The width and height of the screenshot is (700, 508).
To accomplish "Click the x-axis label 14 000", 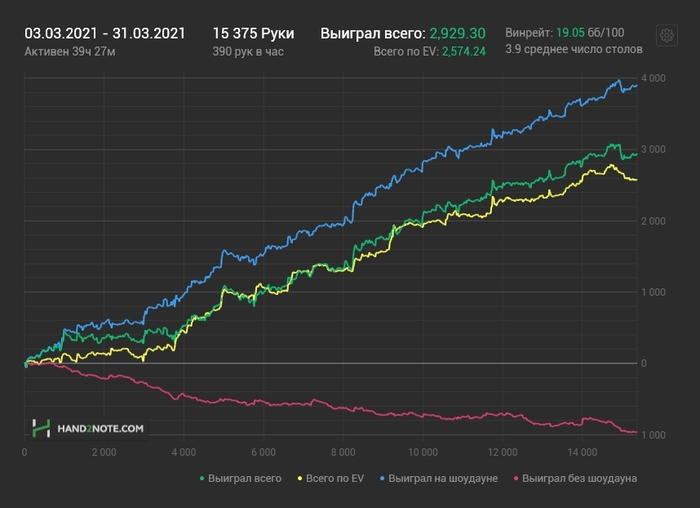I will point(583,452).
